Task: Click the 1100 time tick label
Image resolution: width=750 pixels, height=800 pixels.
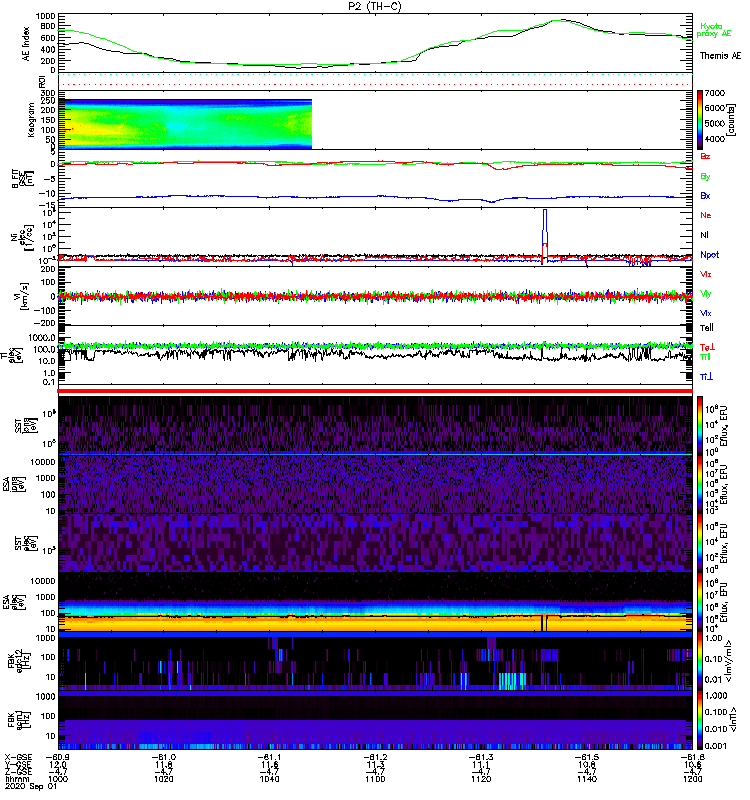Action: (375, 779)
